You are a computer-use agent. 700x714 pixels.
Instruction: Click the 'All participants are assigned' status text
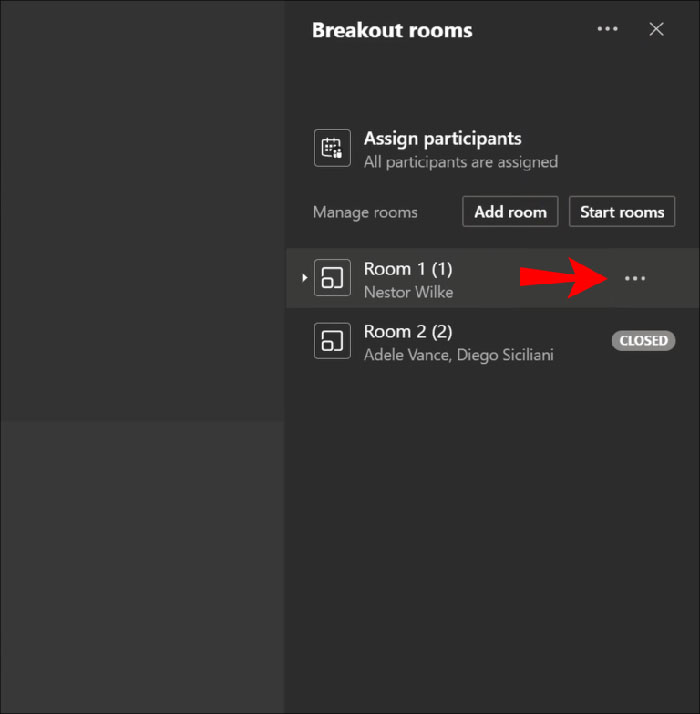point(460,162)
